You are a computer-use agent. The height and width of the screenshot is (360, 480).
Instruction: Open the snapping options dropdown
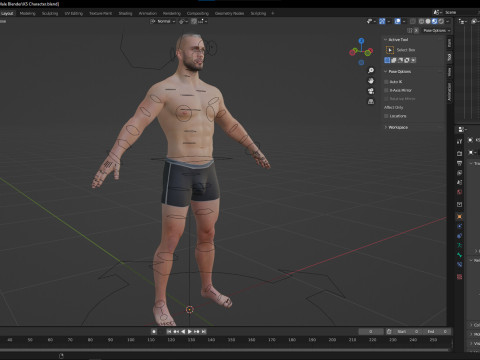pos(203,21)
